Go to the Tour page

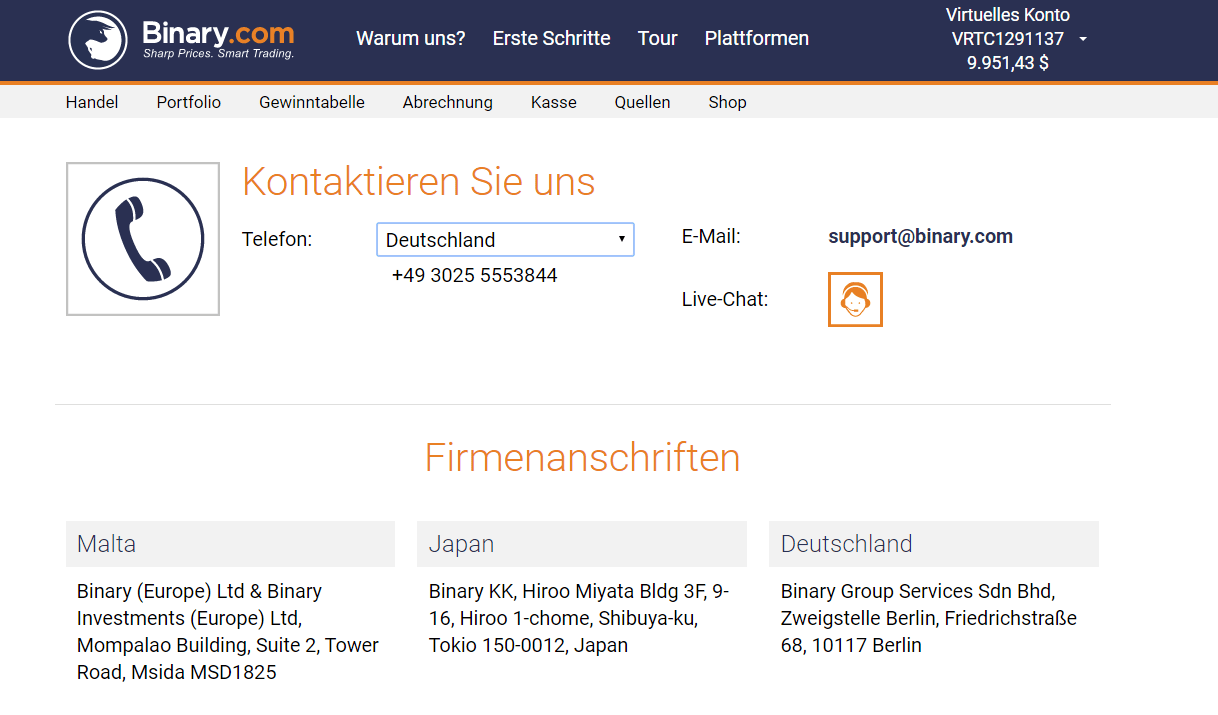point(658,38)
